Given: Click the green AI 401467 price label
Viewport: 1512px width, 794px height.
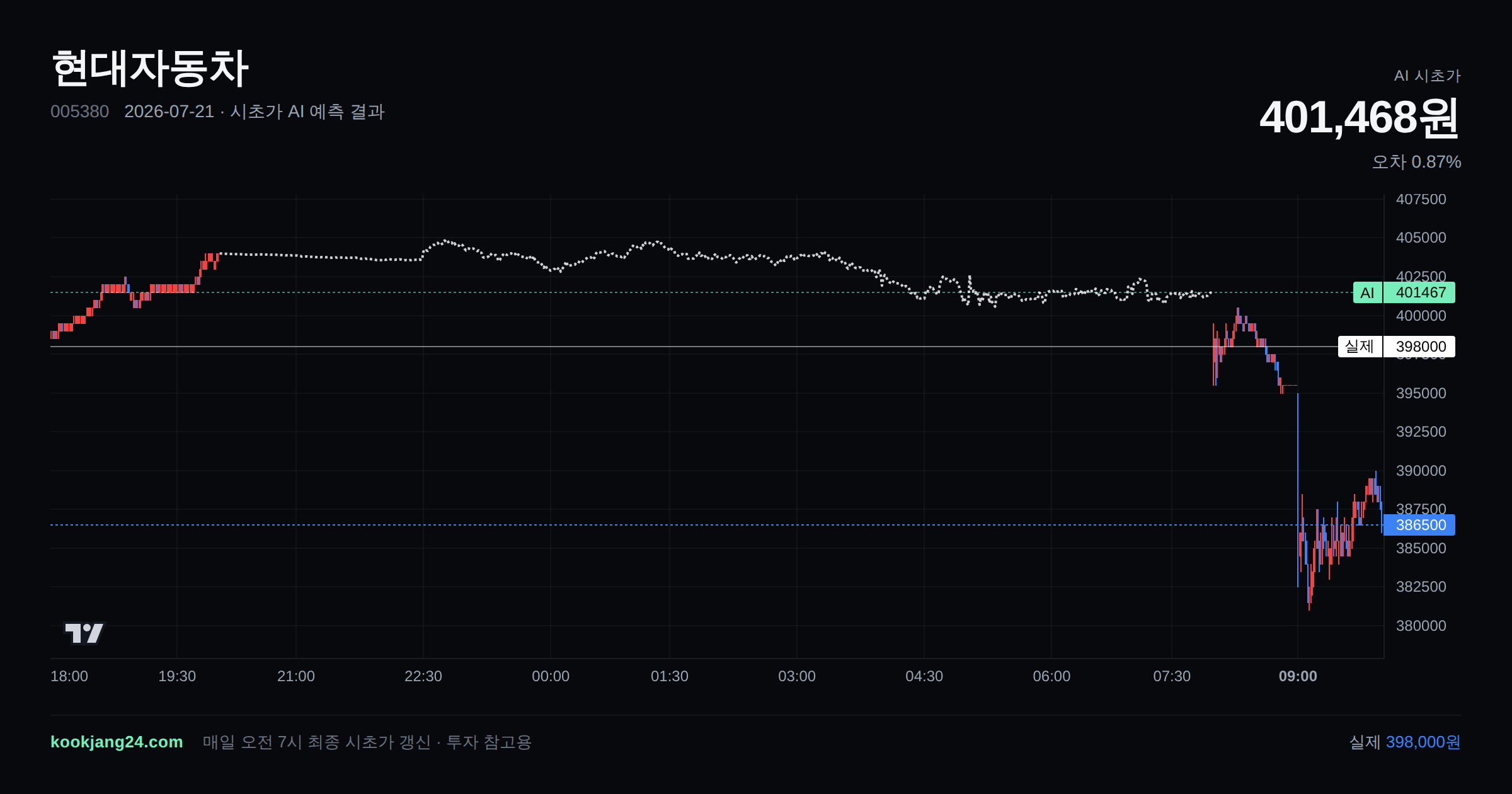Looking at the screenshot, I should pyautogui.click(x=1404, y=292).
